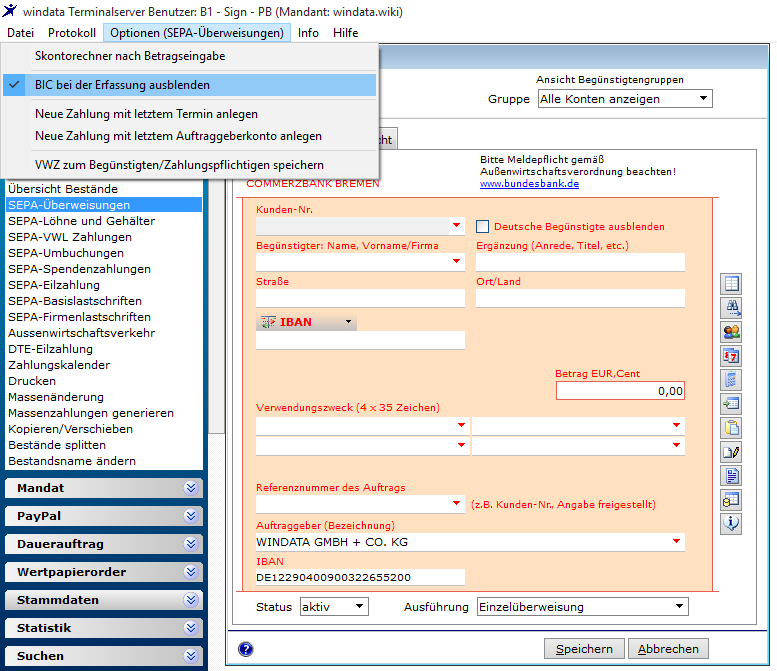
Task: Open the Hilfe menu
Action: [345, 33]
